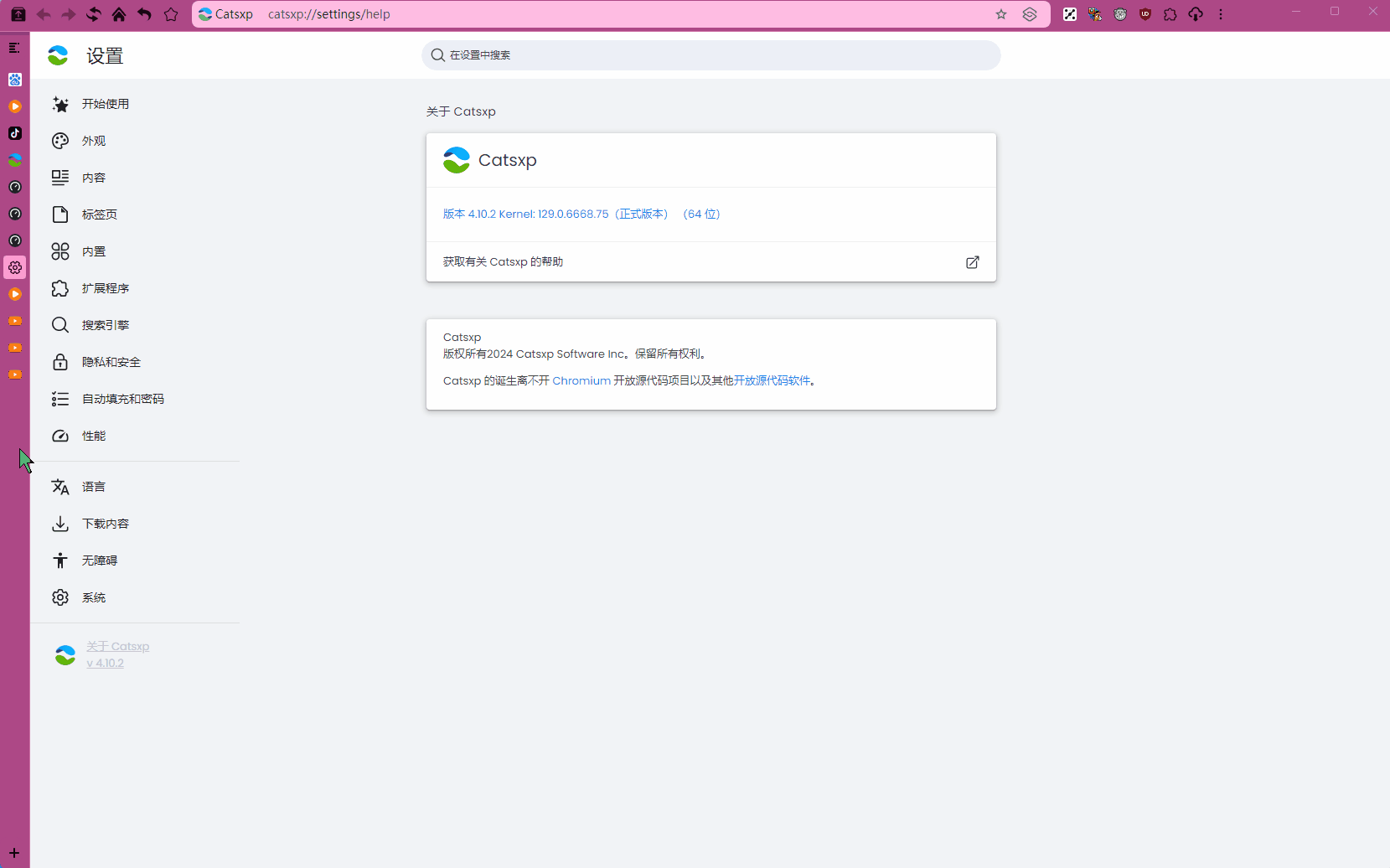Open the tab stash box icon in toolbar
The width and height of the screenshot is (1390, 868).
pyautogui.click(x=18, y=14)
